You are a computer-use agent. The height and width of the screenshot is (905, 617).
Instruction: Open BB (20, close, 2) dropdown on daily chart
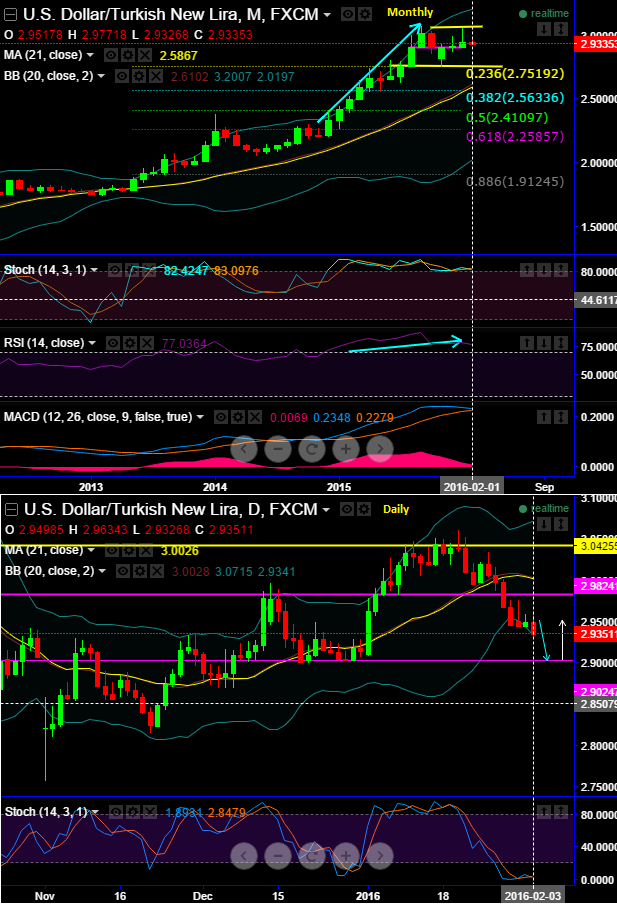(x=102, y=571)
